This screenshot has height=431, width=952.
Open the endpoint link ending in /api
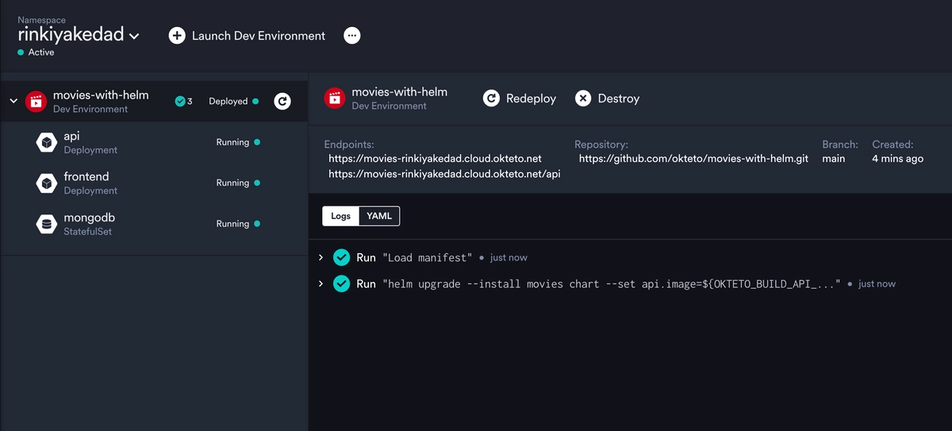[x=444, y=174]
